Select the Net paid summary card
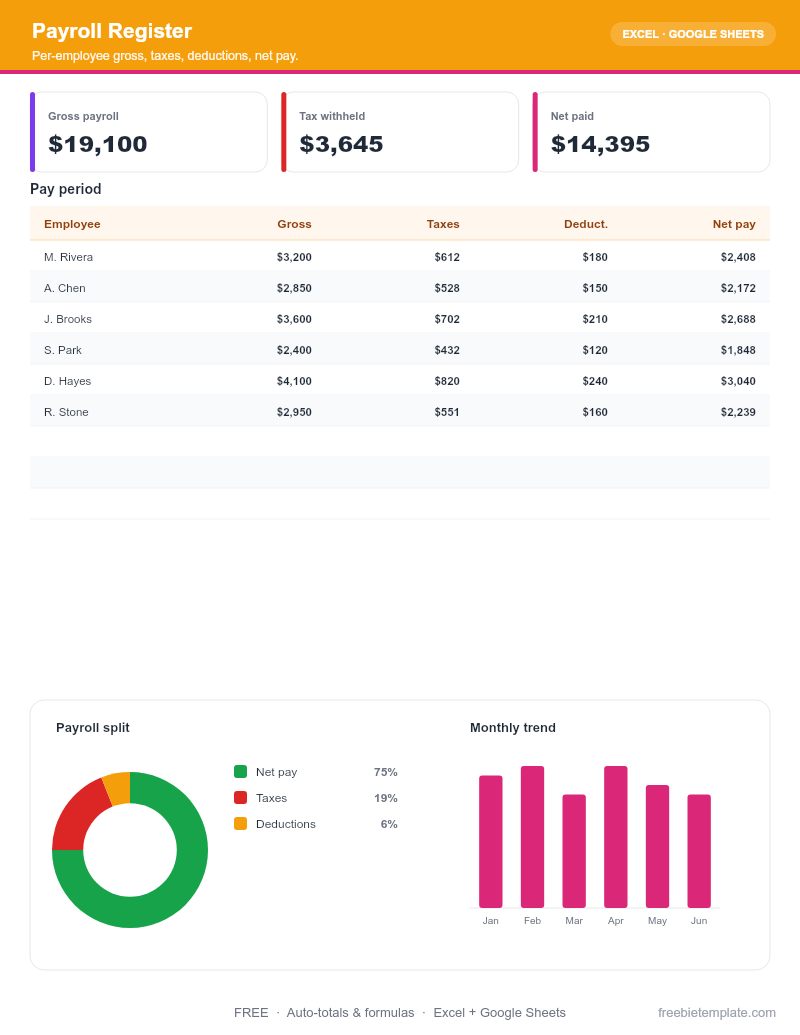The width and height of the screenshot is (800, 1035). (x=651, y=132)
